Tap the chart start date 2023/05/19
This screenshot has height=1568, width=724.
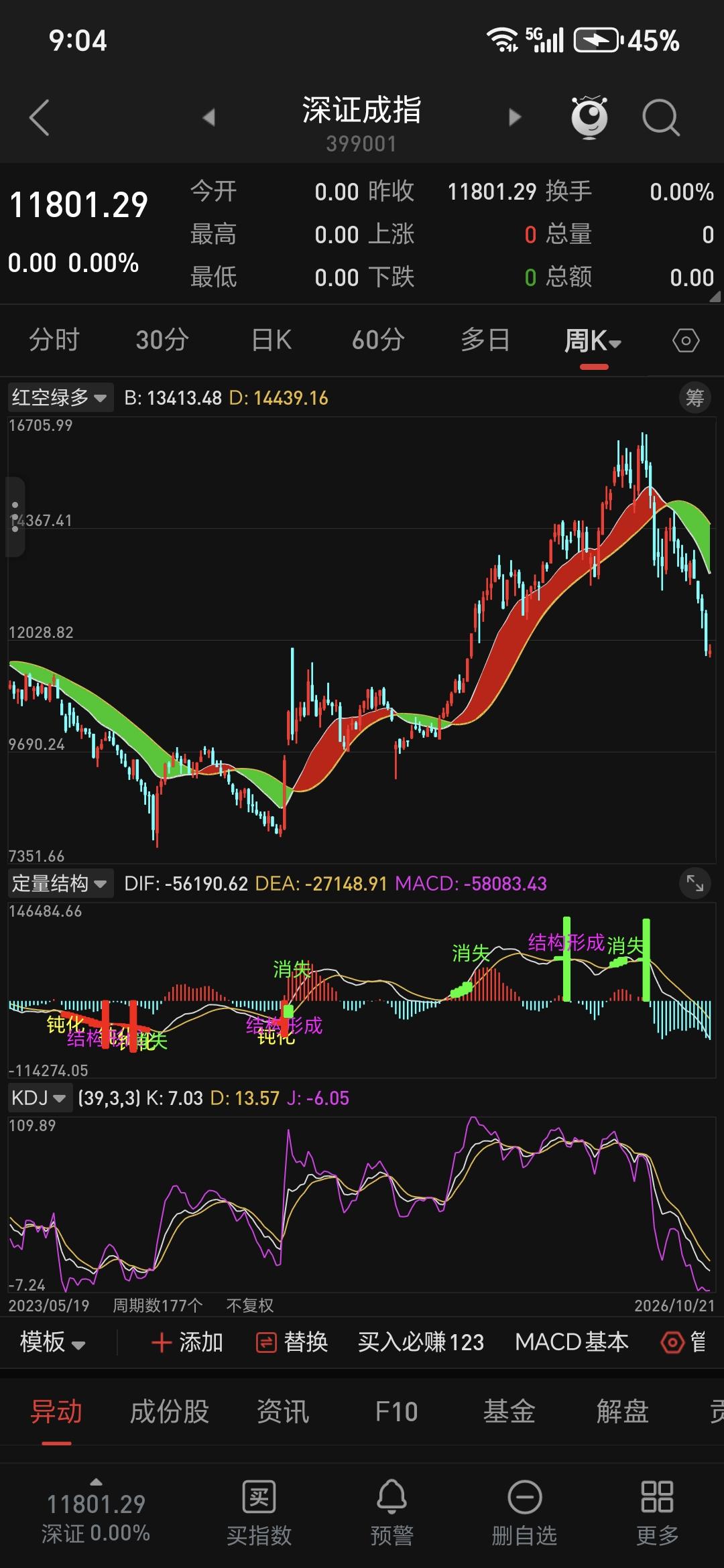[49, 1305]
